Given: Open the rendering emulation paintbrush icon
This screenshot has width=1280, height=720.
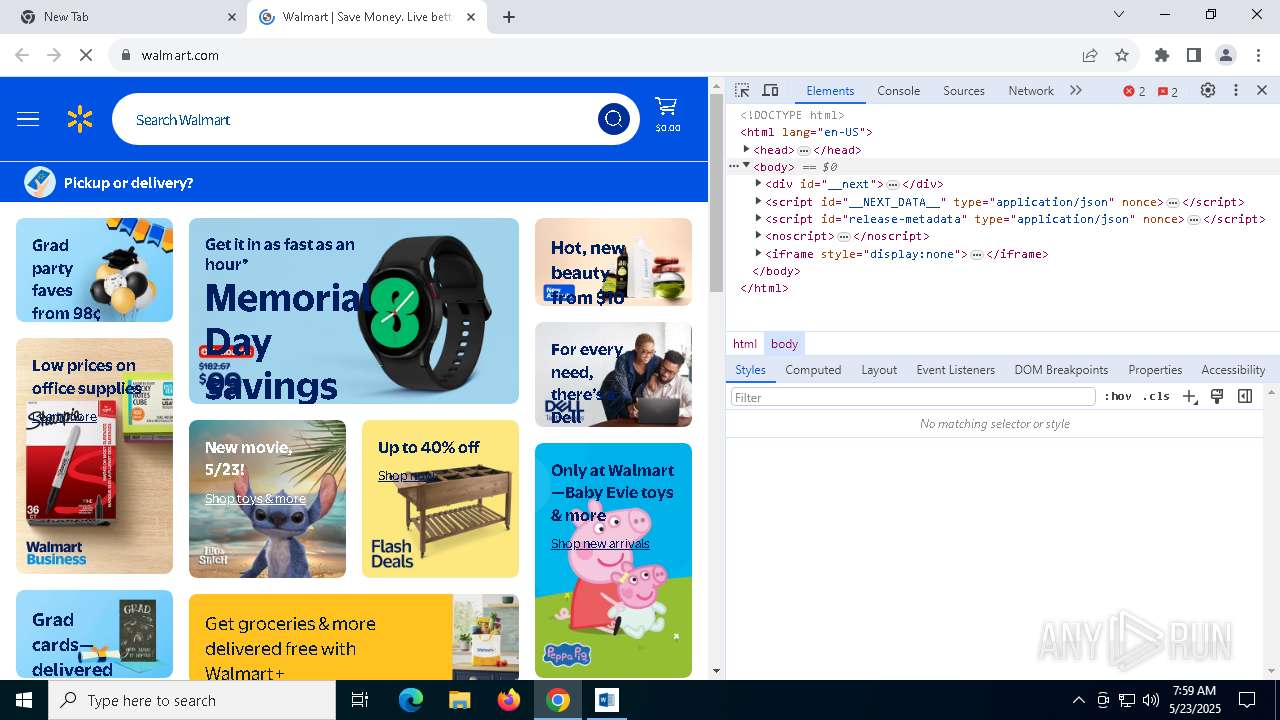Looking at the screenshot, I should point(1217,397).
